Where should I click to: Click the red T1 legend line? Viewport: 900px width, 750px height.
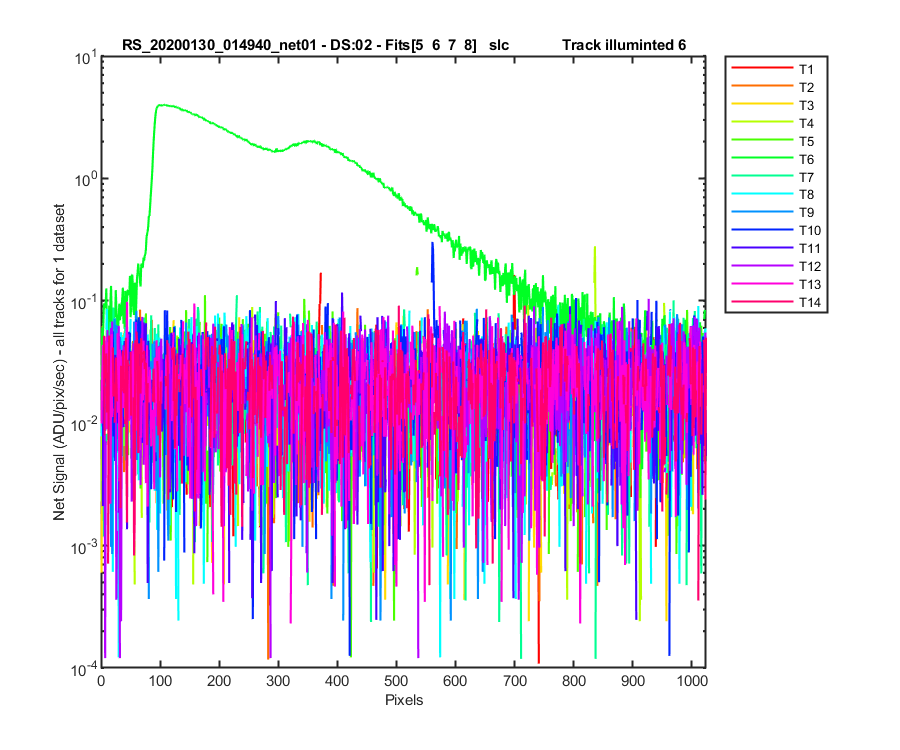click(762, 68)
